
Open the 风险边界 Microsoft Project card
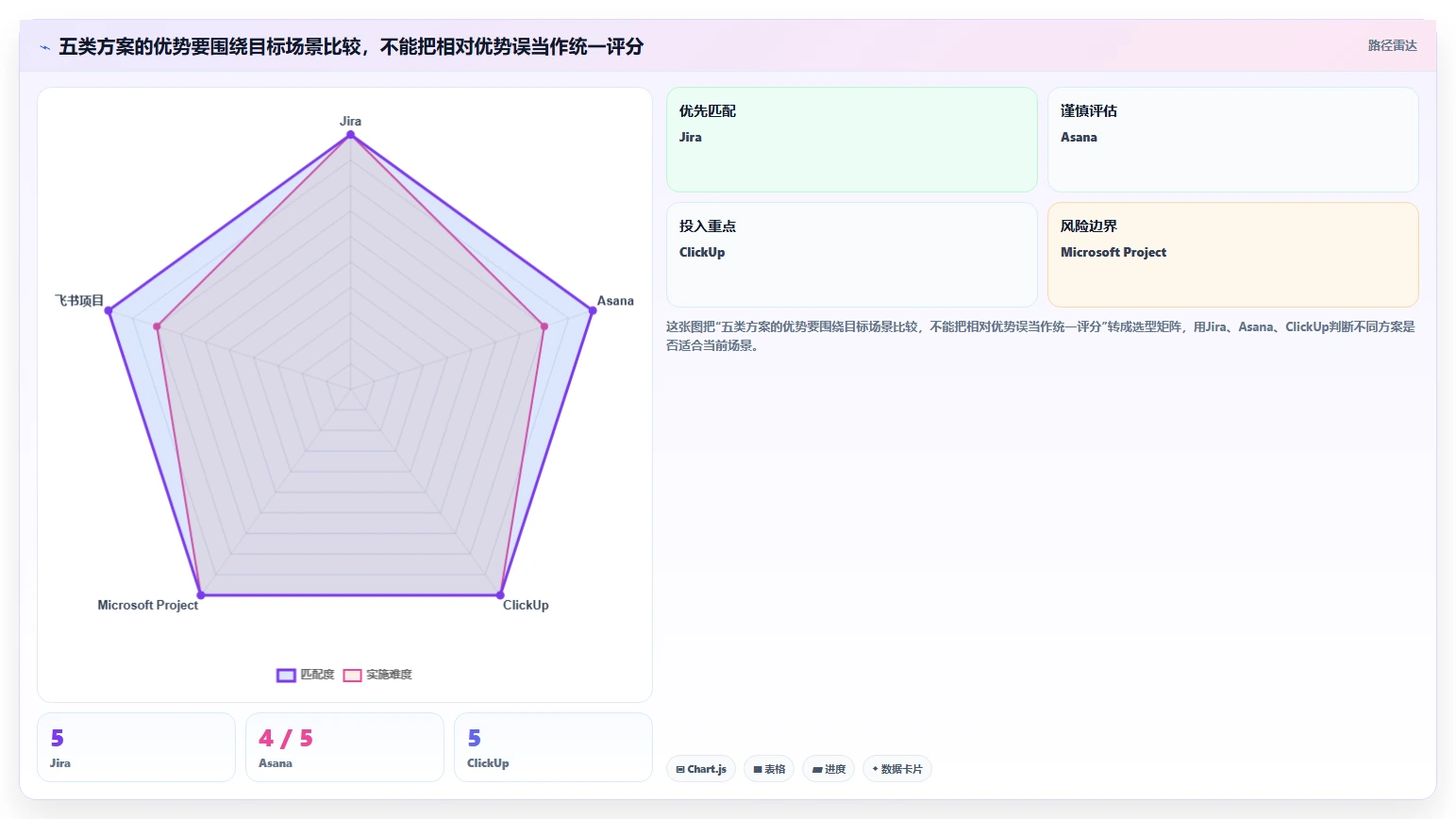[x=1233, y=255]
